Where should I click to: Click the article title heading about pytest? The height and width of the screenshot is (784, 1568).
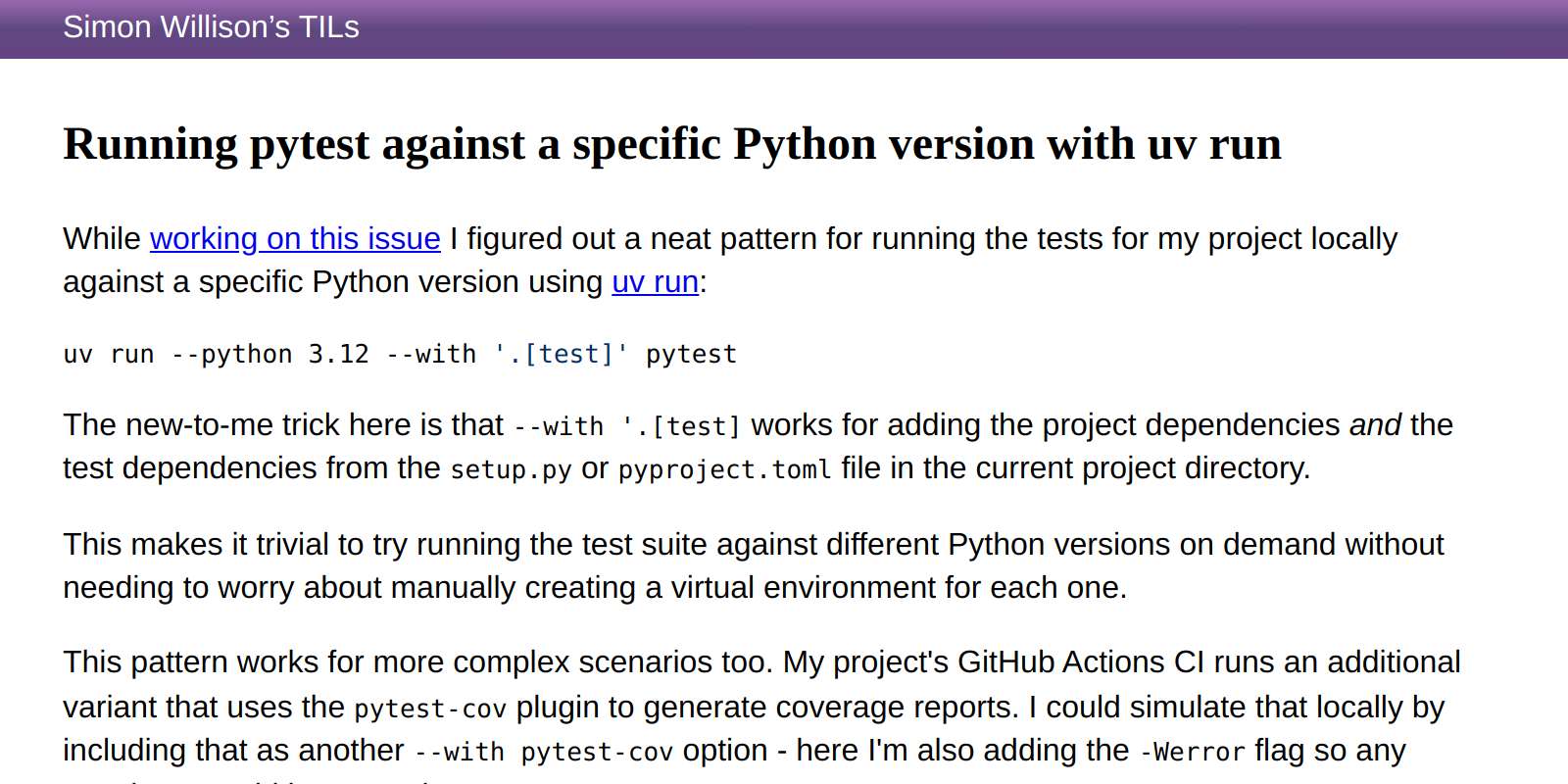tap(671, 144)
